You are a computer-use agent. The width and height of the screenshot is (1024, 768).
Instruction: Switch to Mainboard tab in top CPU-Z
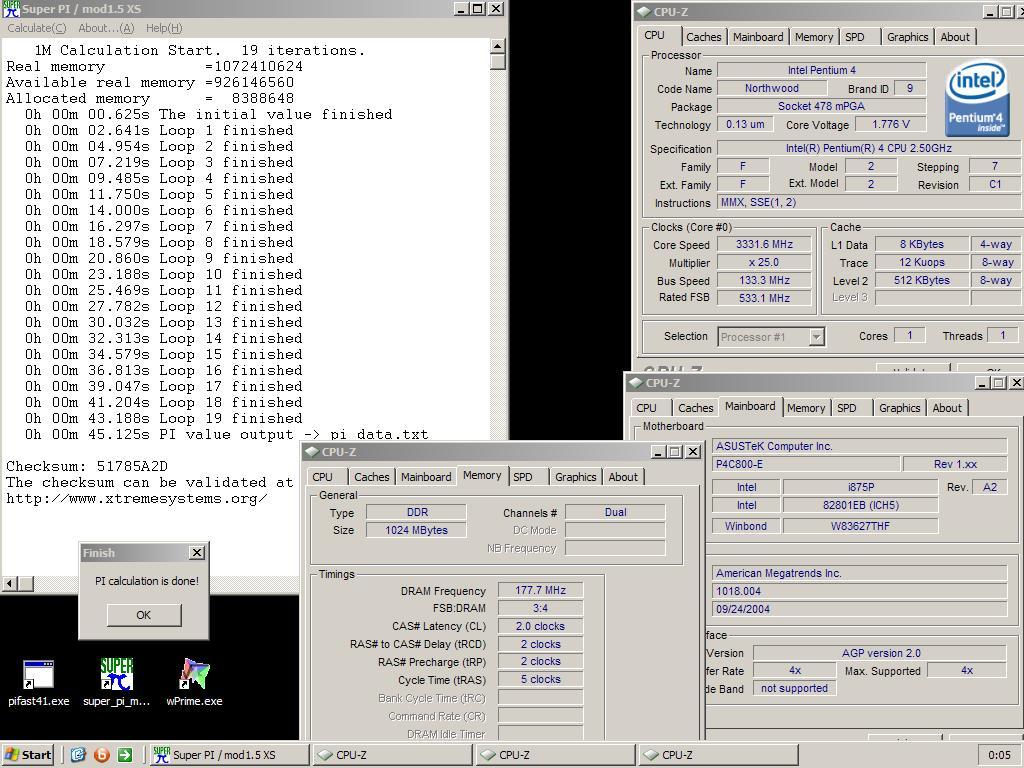click(x=758, y=37)
